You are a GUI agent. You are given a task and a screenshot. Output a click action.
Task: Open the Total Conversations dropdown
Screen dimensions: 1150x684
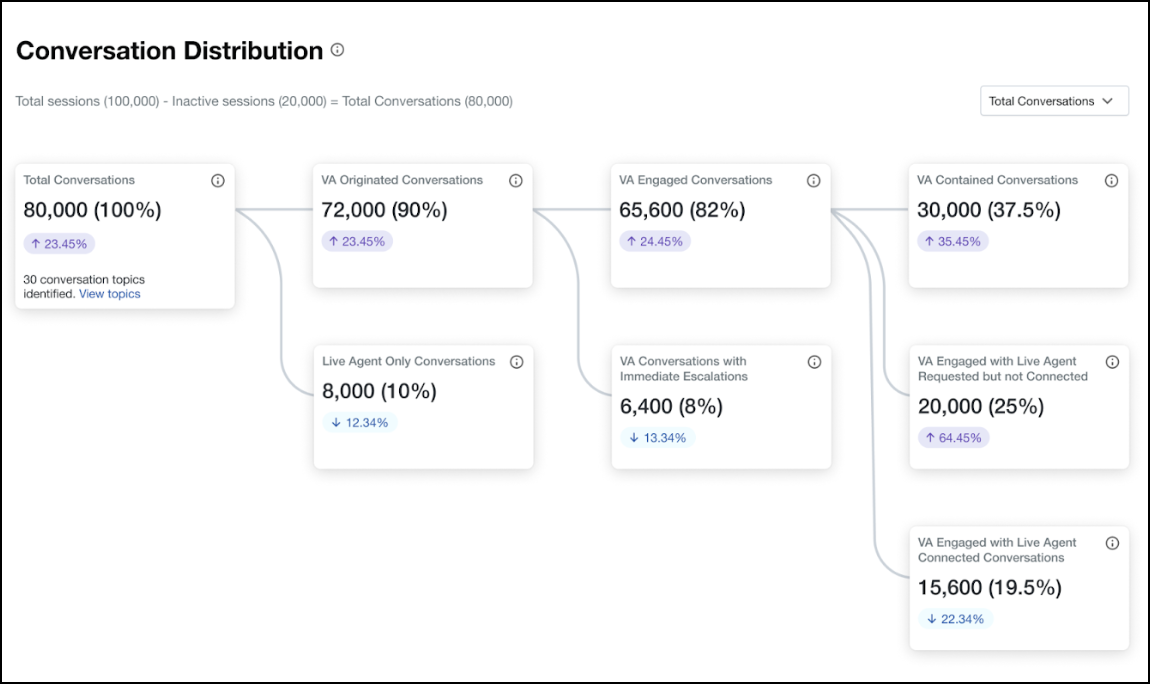click(1054, 101)
